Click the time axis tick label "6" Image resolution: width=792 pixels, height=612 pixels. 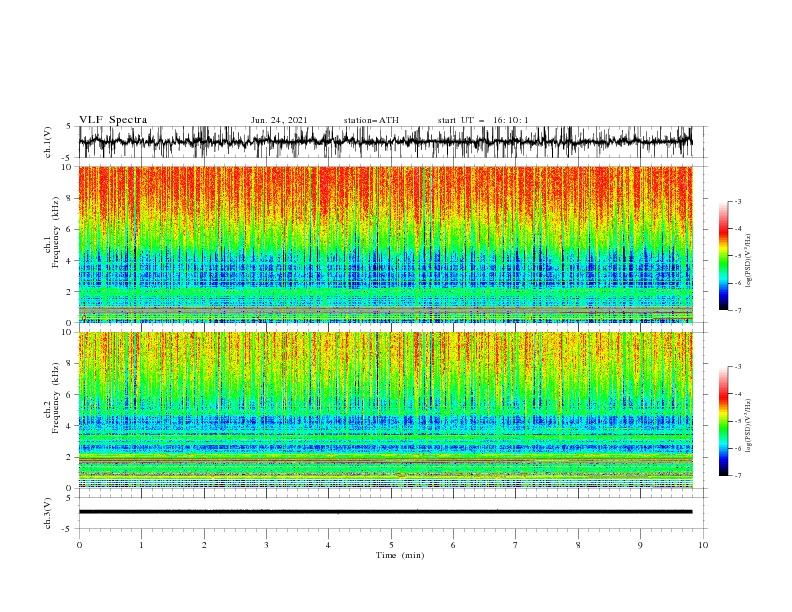[453, 545]
